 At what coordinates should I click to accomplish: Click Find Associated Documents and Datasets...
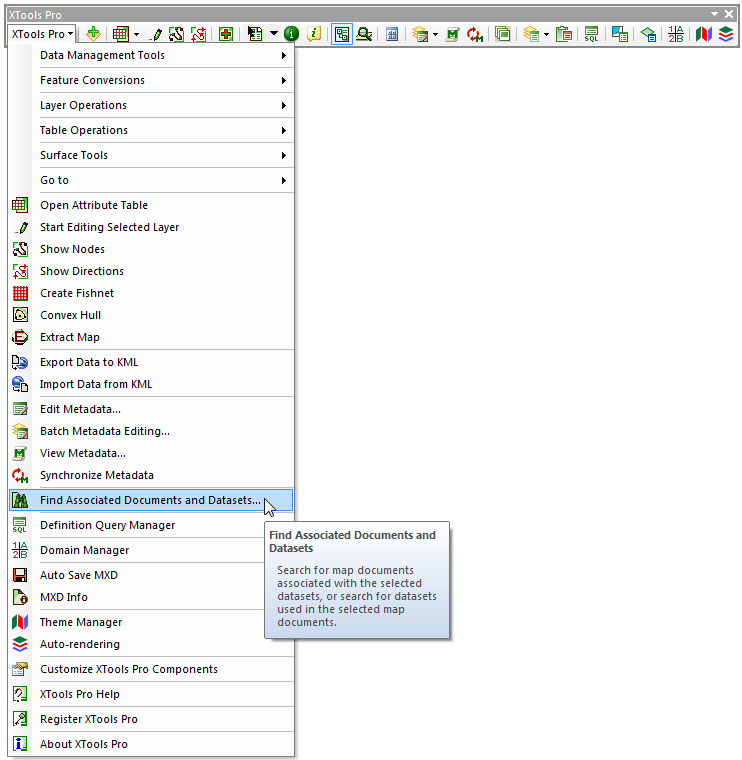(x=151, y=500)
